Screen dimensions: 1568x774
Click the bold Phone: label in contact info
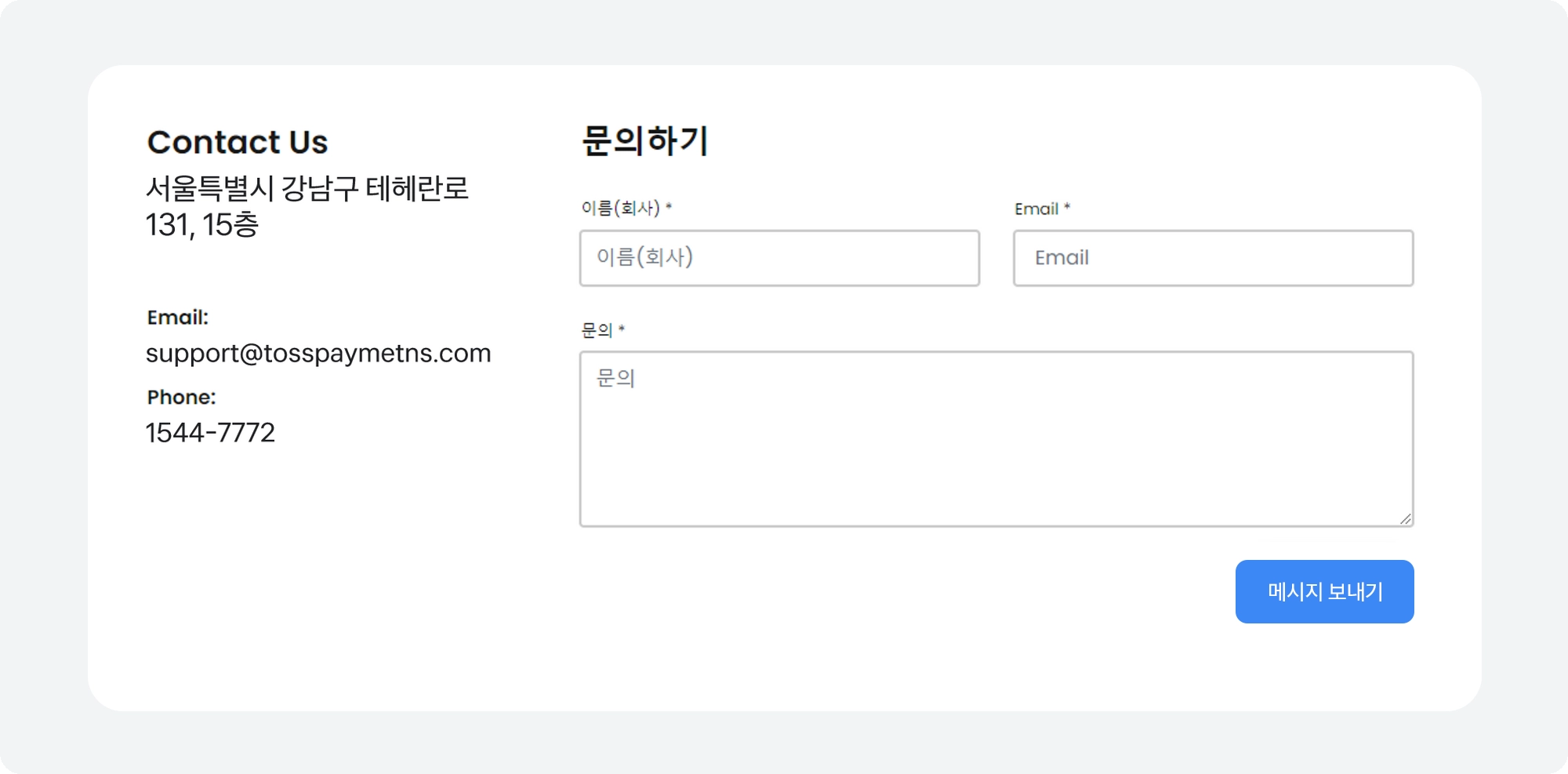pyautogui.click(x=181, y=398)
